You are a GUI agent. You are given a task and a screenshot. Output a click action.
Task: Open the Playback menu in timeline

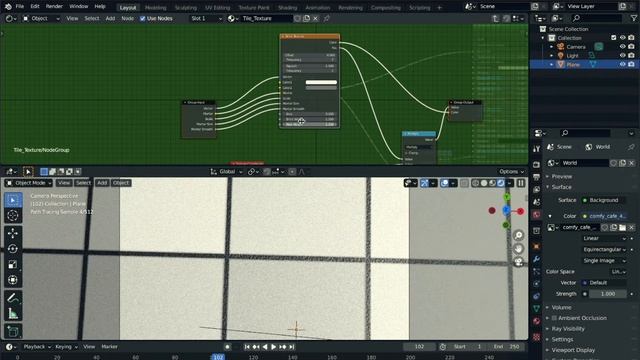37,347
